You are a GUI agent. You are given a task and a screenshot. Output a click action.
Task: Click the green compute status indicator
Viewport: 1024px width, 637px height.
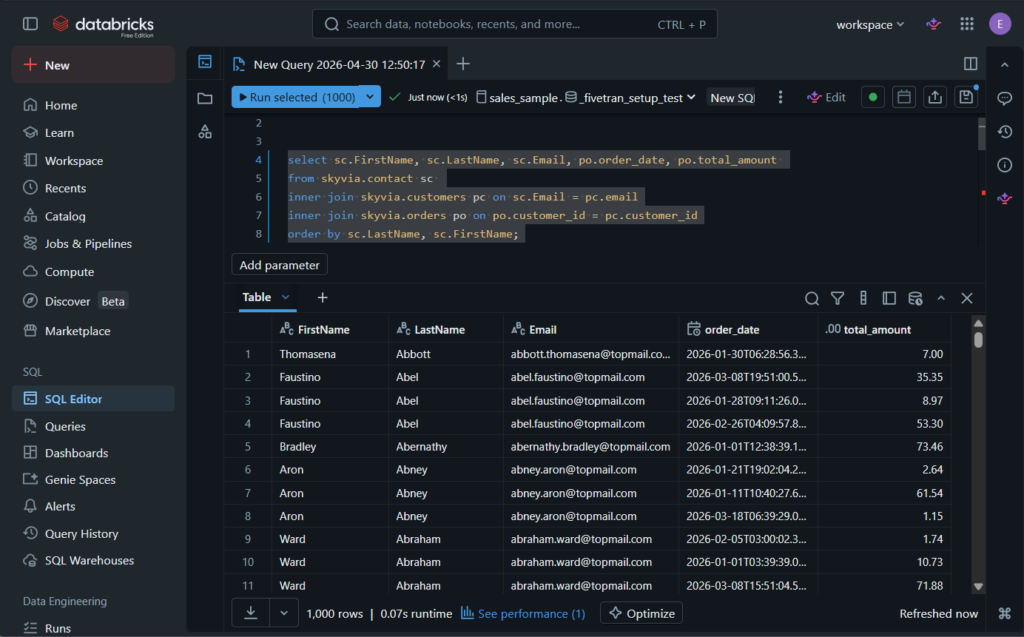coord(872,97)
